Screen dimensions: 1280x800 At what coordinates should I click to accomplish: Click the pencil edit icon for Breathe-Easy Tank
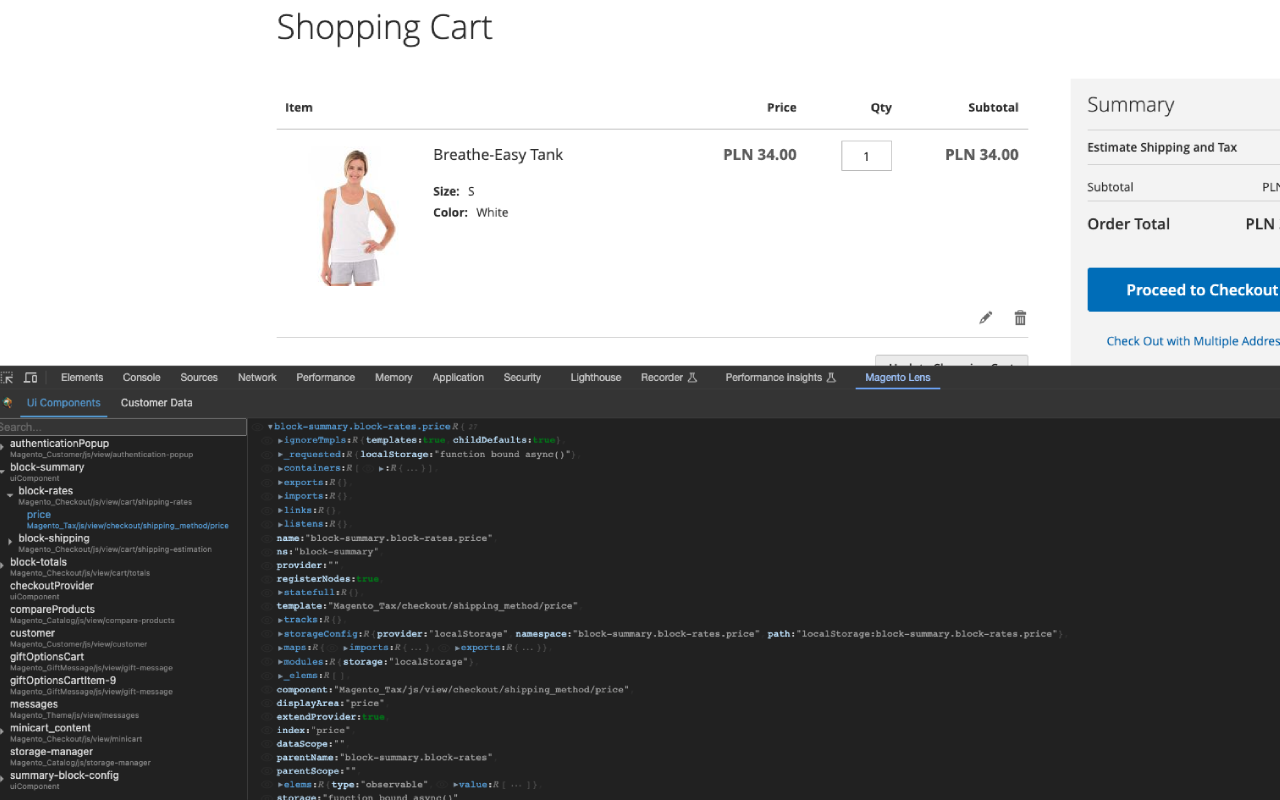click(986, 318)
